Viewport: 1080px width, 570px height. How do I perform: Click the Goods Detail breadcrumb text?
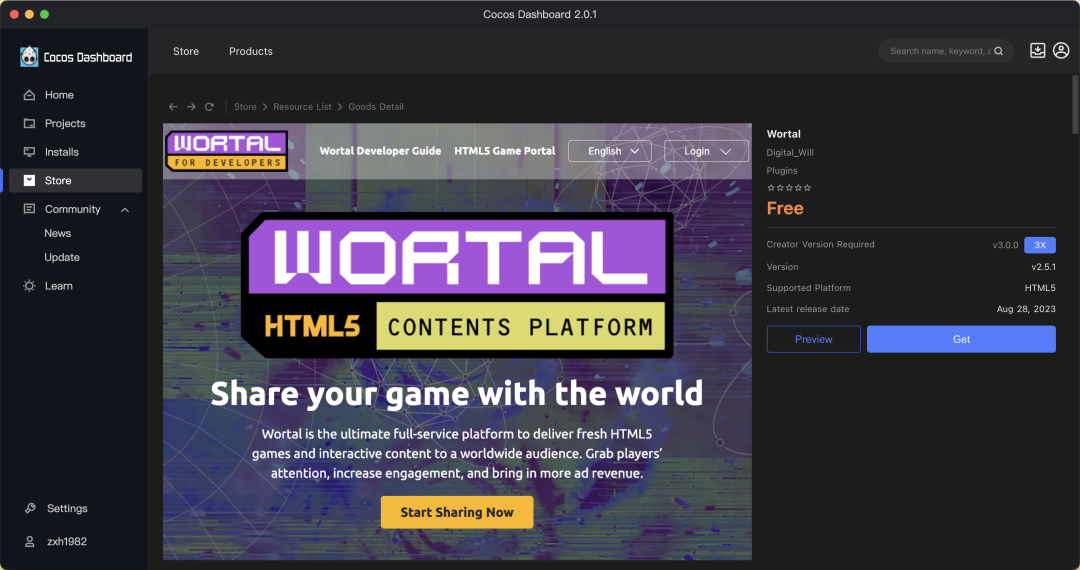376,107
